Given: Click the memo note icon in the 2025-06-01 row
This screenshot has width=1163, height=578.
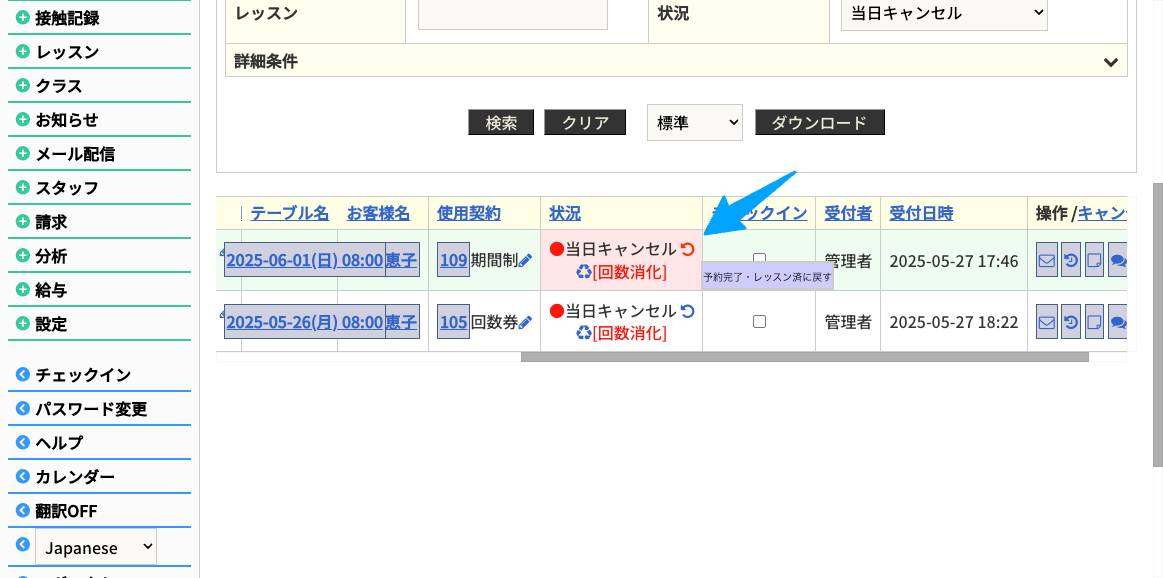Looking at the screenshot, I should click(1094, 261).
